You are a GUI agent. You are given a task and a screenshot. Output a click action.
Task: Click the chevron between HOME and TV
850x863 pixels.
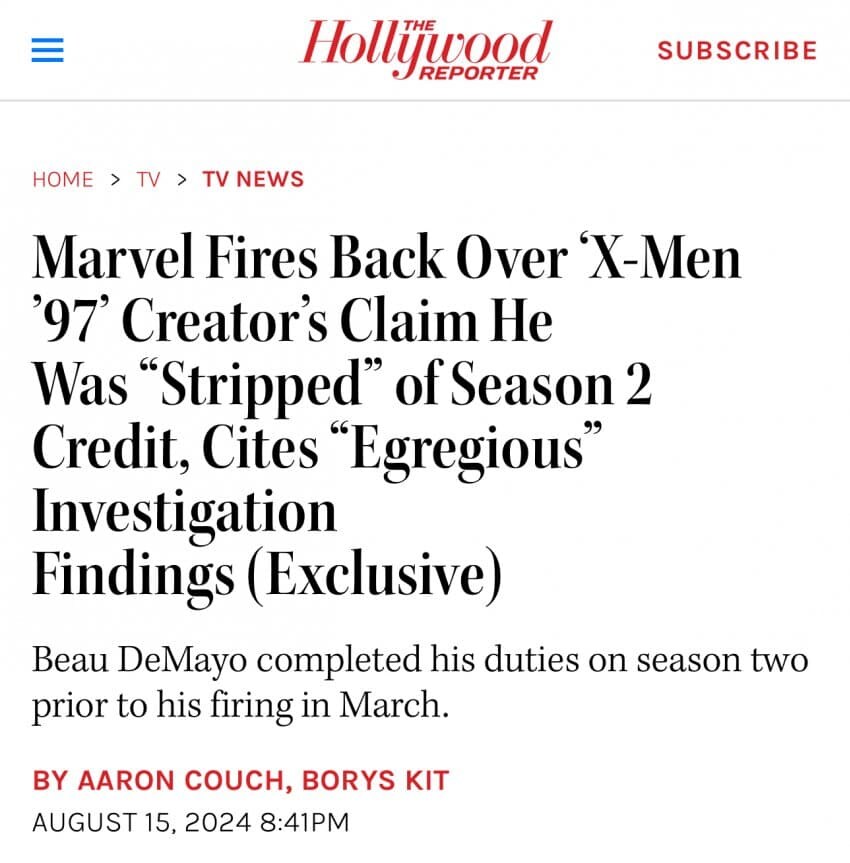[x=115, y=180]
